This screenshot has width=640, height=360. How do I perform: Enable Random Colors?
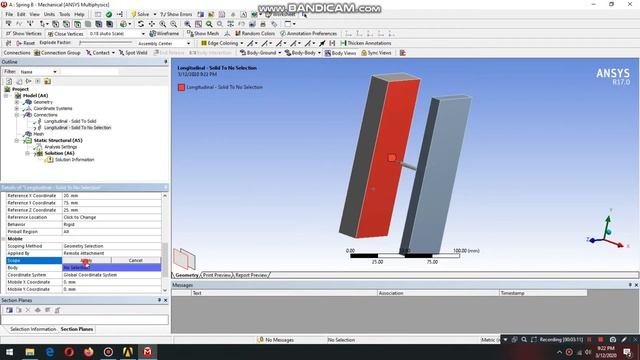pyautogui.click(x=255, y=33)
